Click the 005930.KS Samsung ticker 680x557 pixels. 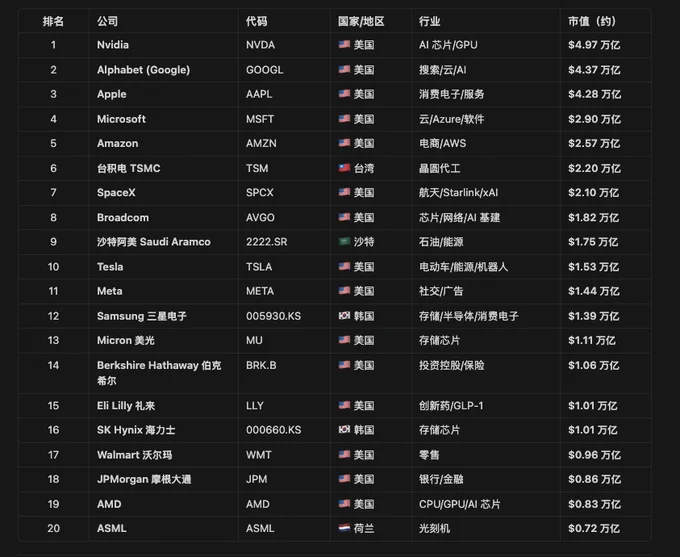click(273, 316)
